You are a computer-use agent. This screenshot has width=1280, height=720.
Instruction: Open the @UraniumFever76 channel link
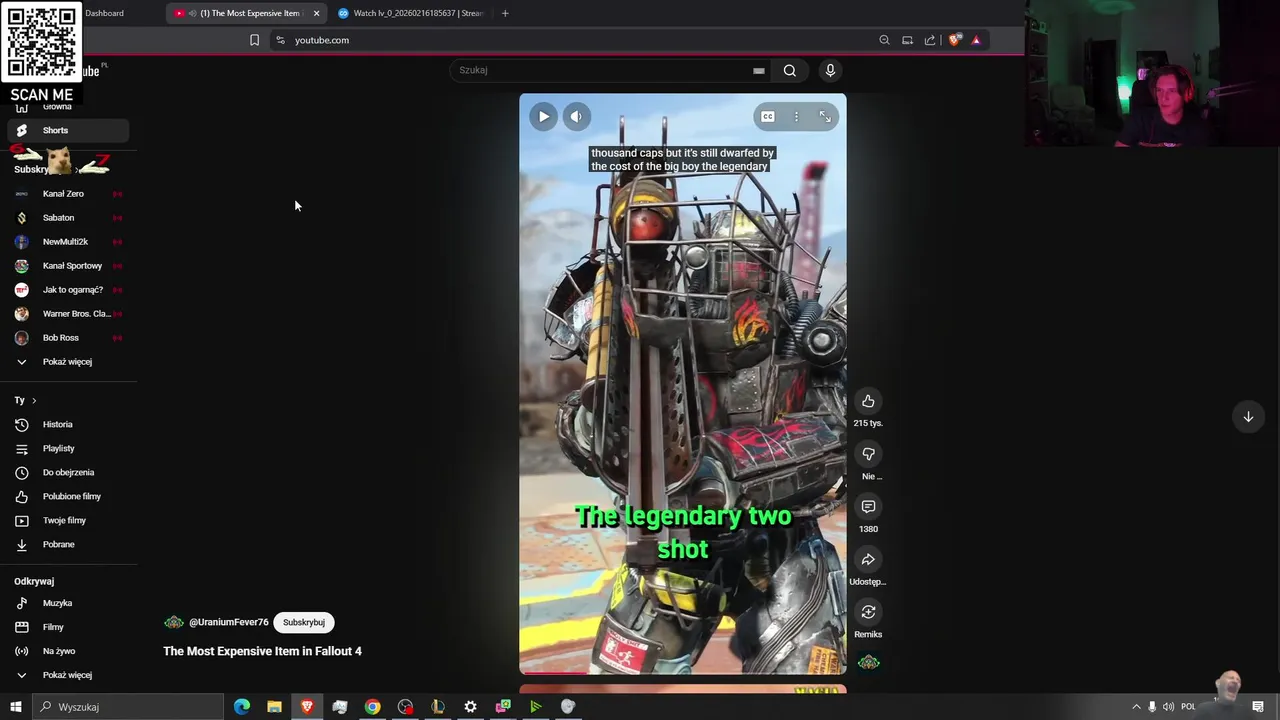click(x=229, y=622)
